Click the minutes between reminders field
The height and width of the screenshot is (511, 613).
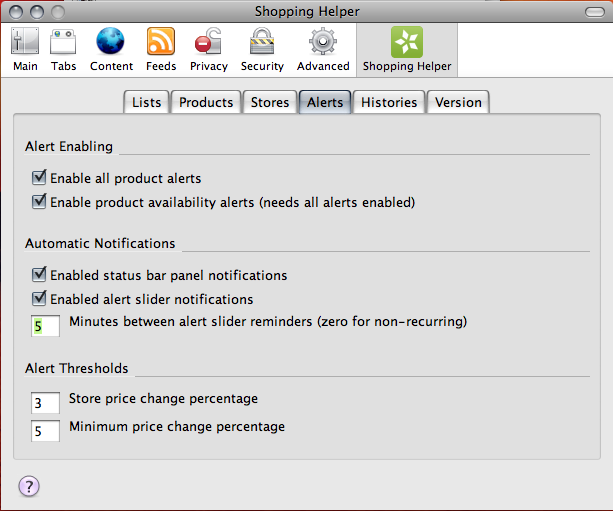pos(45,326)
